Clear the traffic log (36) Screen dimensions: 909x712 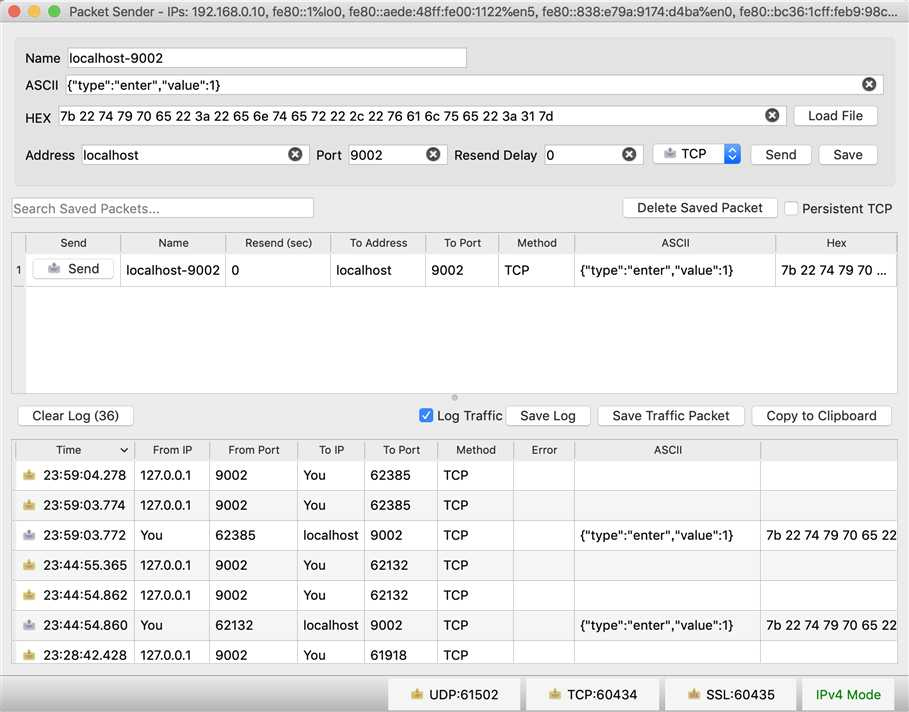click(75, 416)
